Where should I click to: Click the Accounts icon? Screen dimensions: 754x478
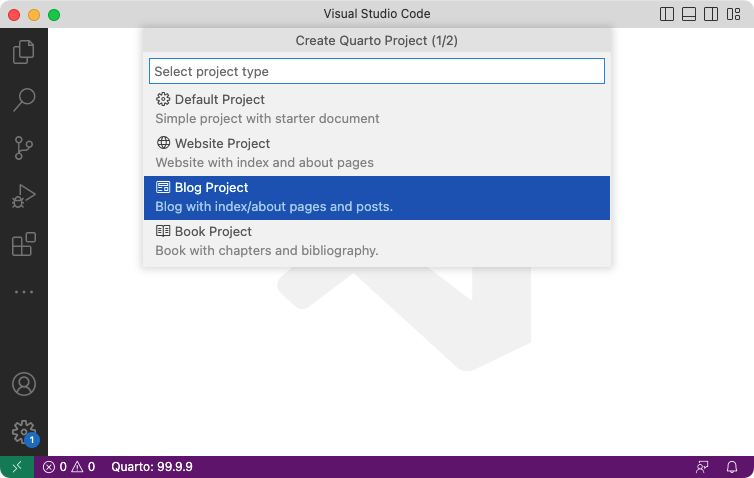[24, 384]
